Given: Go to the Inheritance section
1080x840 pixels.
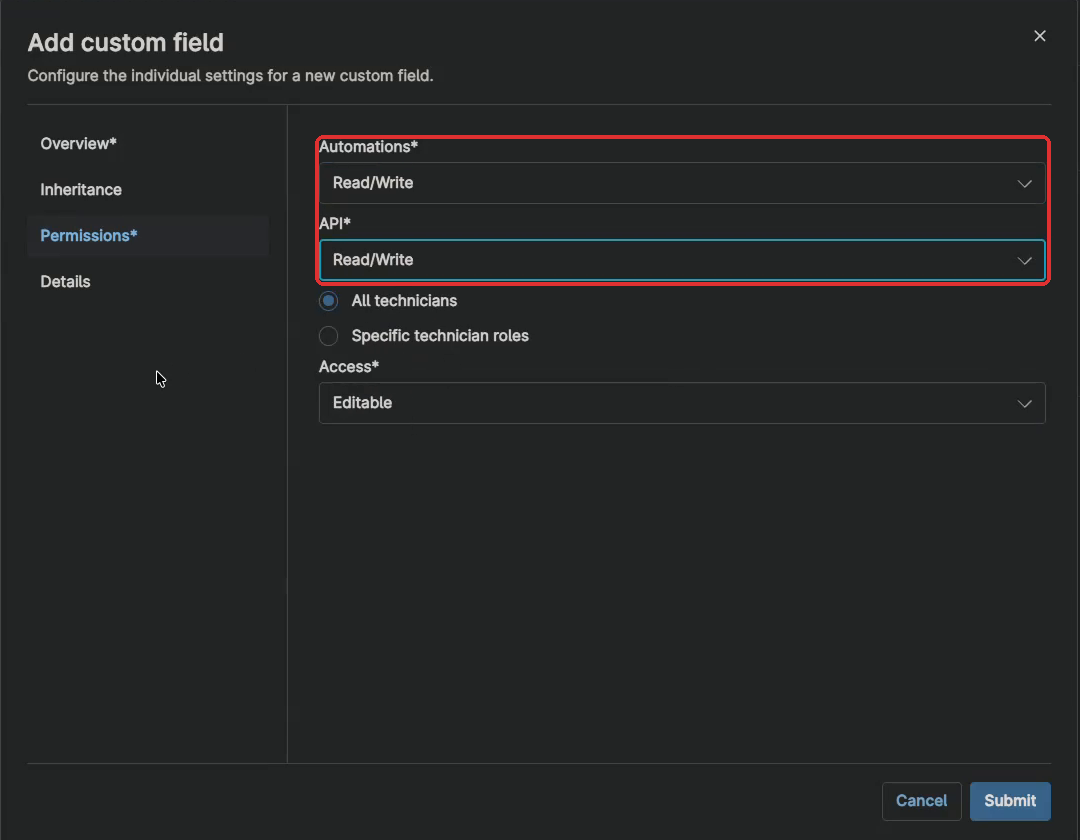Looking at the screenshot, I should pyautogui.click(x=81, y=190).
